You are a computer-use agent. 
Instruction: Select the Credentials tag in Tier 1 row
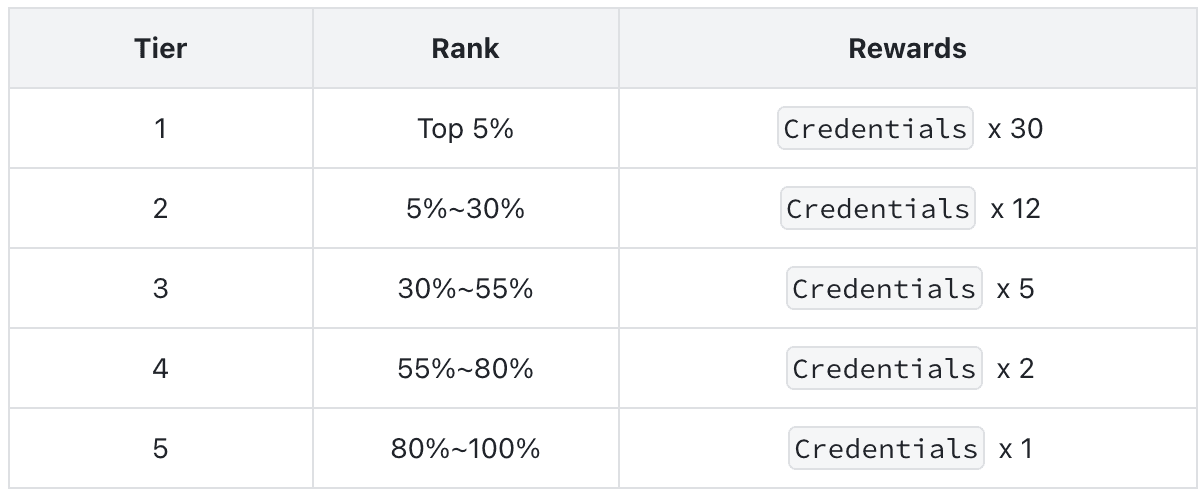tap(876, 128)
